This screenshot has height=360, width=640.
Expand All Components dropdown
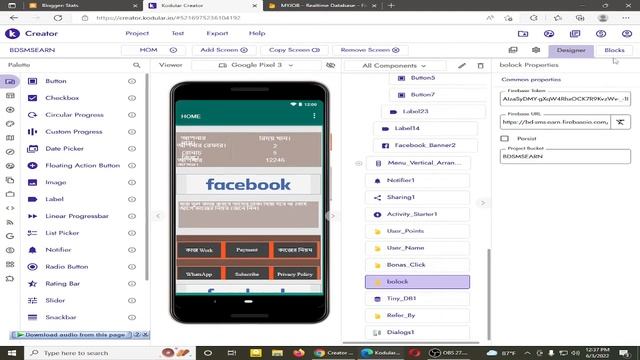click(x=394, y=66)
